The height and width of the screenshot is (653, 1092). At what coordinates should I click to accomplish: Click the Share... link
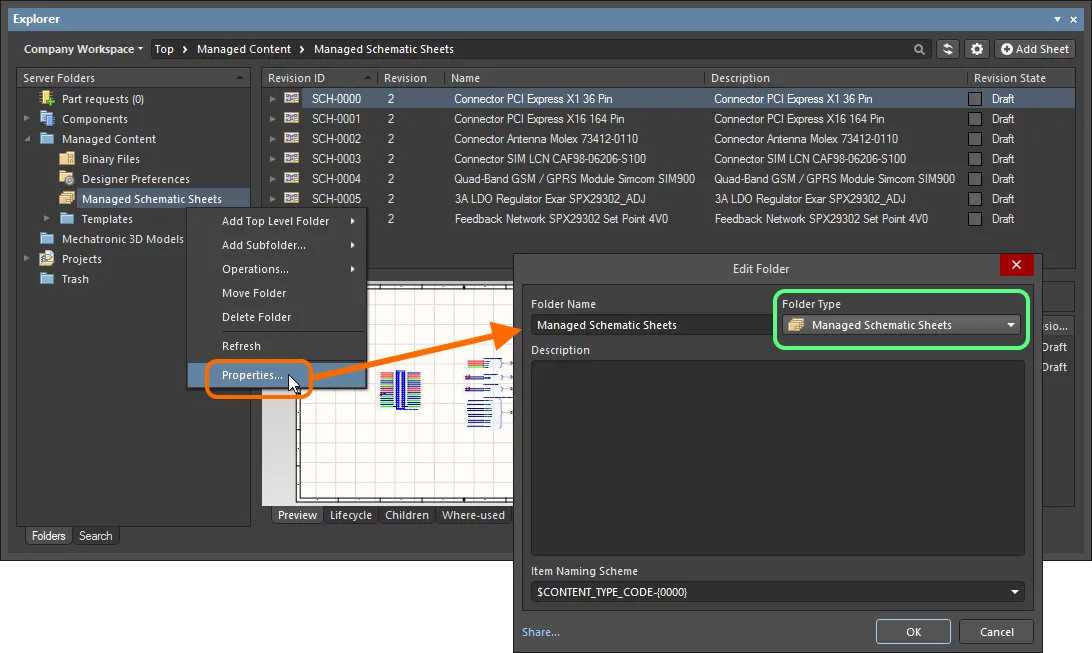tap(540, 632)
